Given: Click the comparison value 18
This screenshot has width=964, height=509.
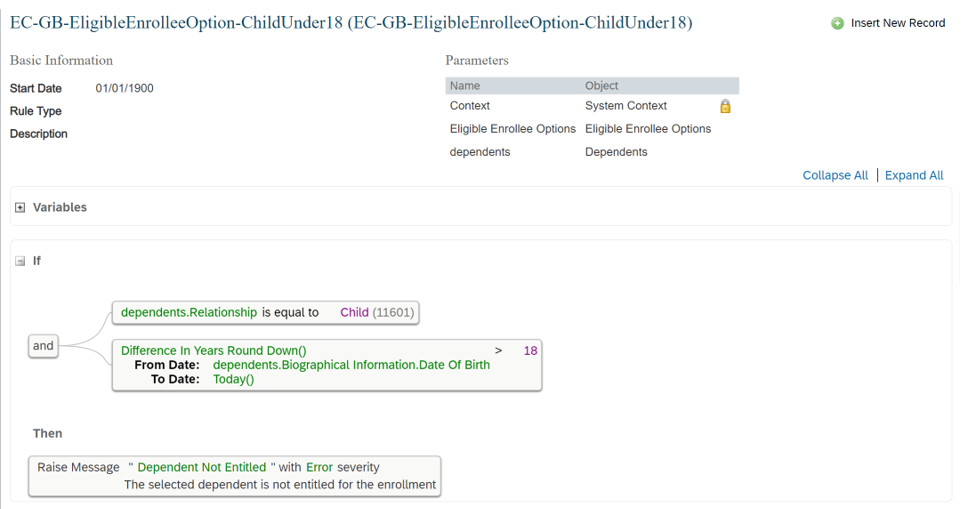Looking at the screenshot, I should click(530, 350).
